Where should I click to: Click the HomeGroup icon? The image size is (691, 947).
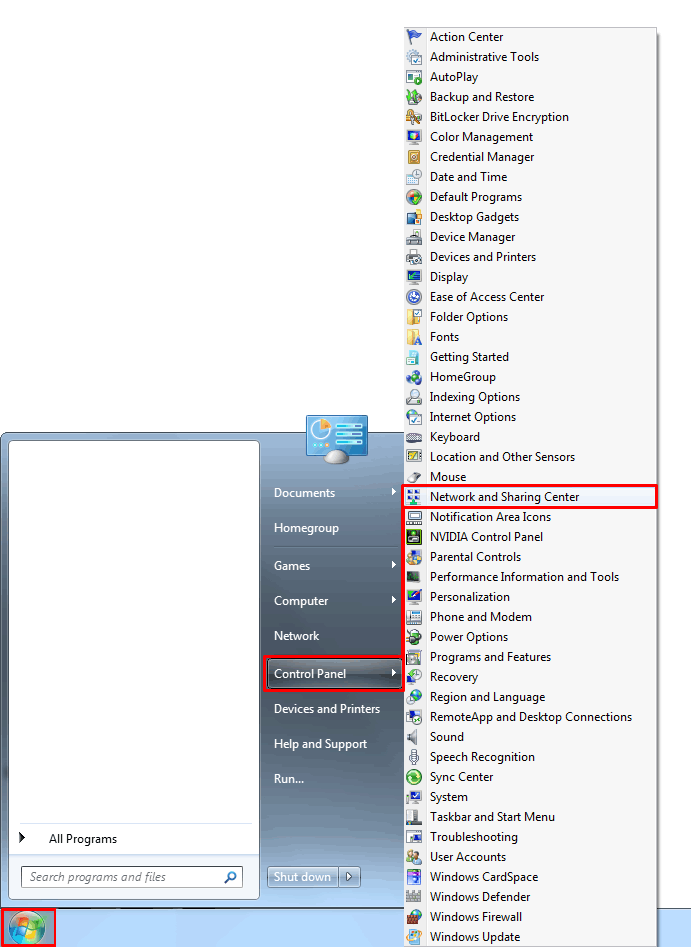pyautogui.click(x=414, y=377)
